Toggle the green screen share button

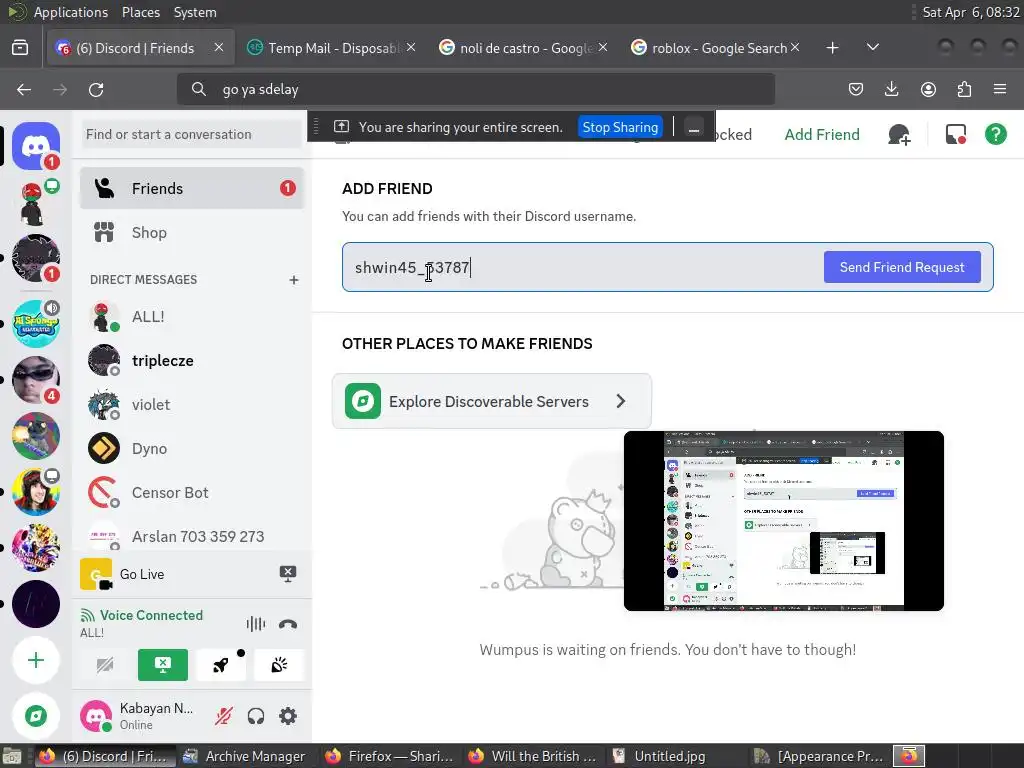pos(163,665)
